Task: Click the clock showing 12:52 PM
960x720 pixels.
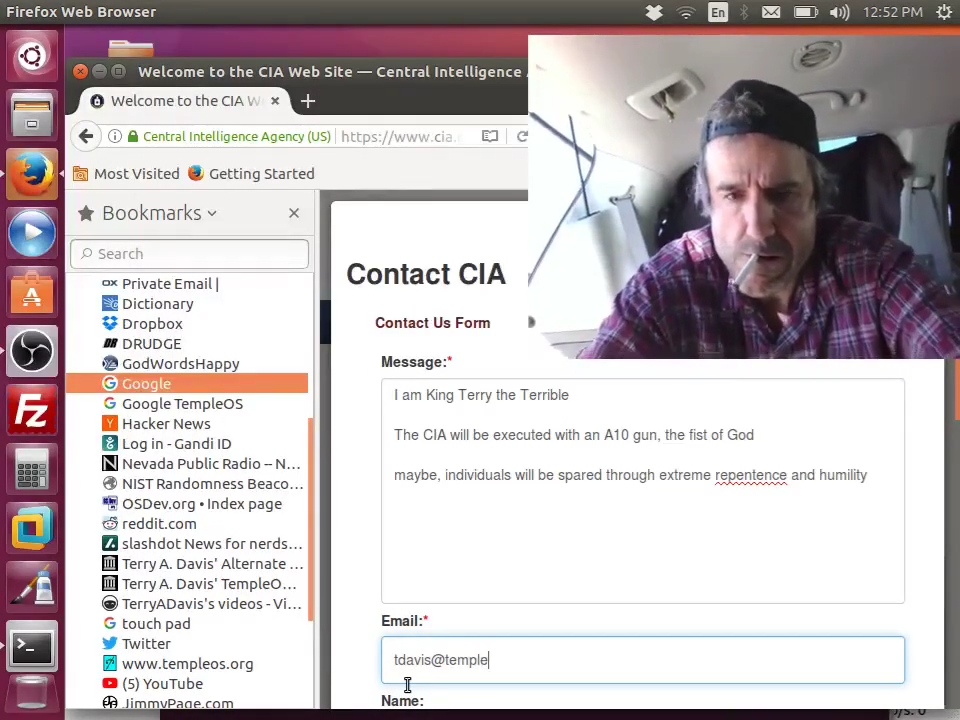Action: [x=893, y=12]
